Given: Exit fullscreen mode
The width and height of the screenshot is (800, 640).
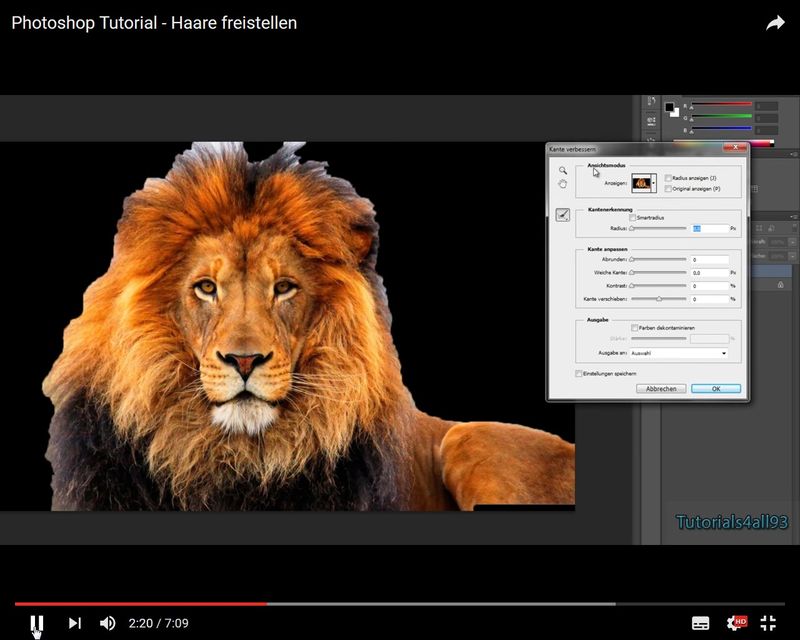Looking at the screenshot, I should [x=768, y=623].
